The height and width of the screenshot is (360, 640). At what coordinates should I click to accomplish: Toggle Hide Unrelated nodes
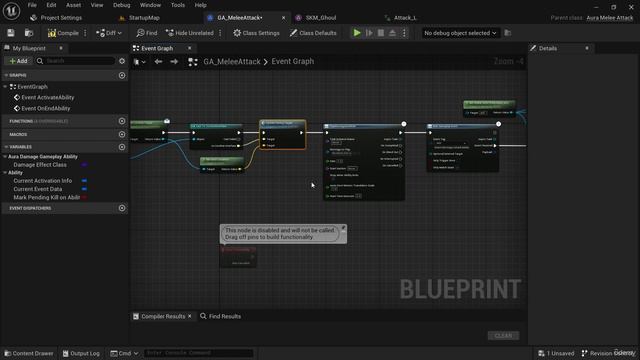click(189, 33)
